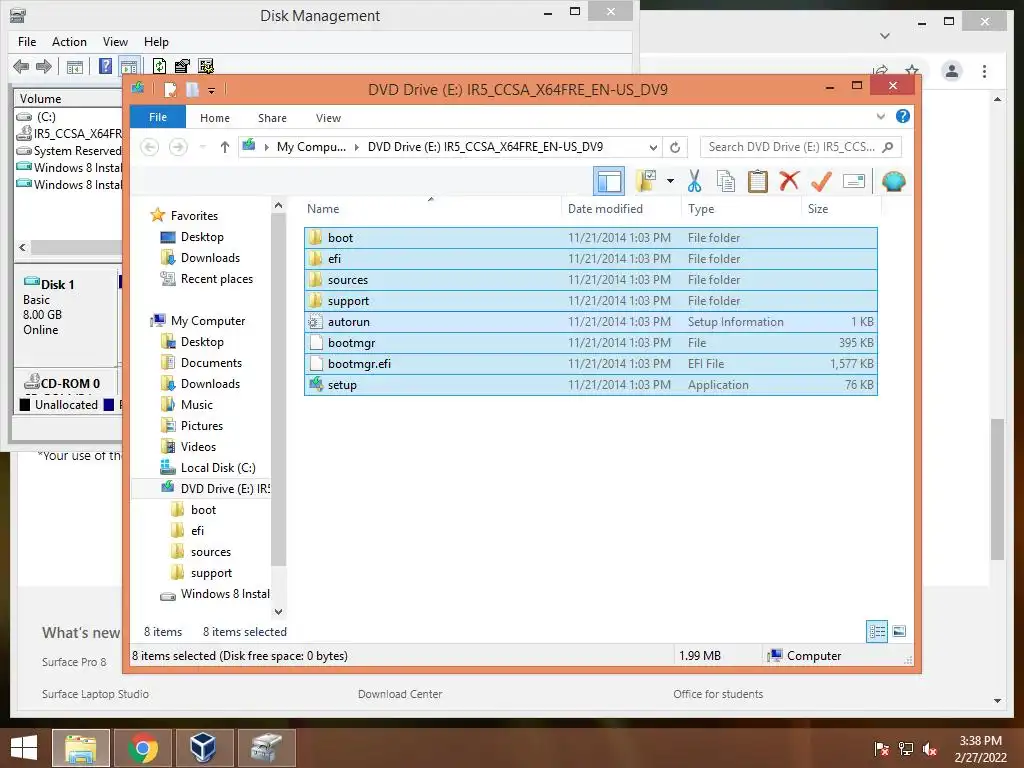Click navigation pane scroll down arrow
The height and width of the screenshot is (768, 1024).
[x=278, y=612]
